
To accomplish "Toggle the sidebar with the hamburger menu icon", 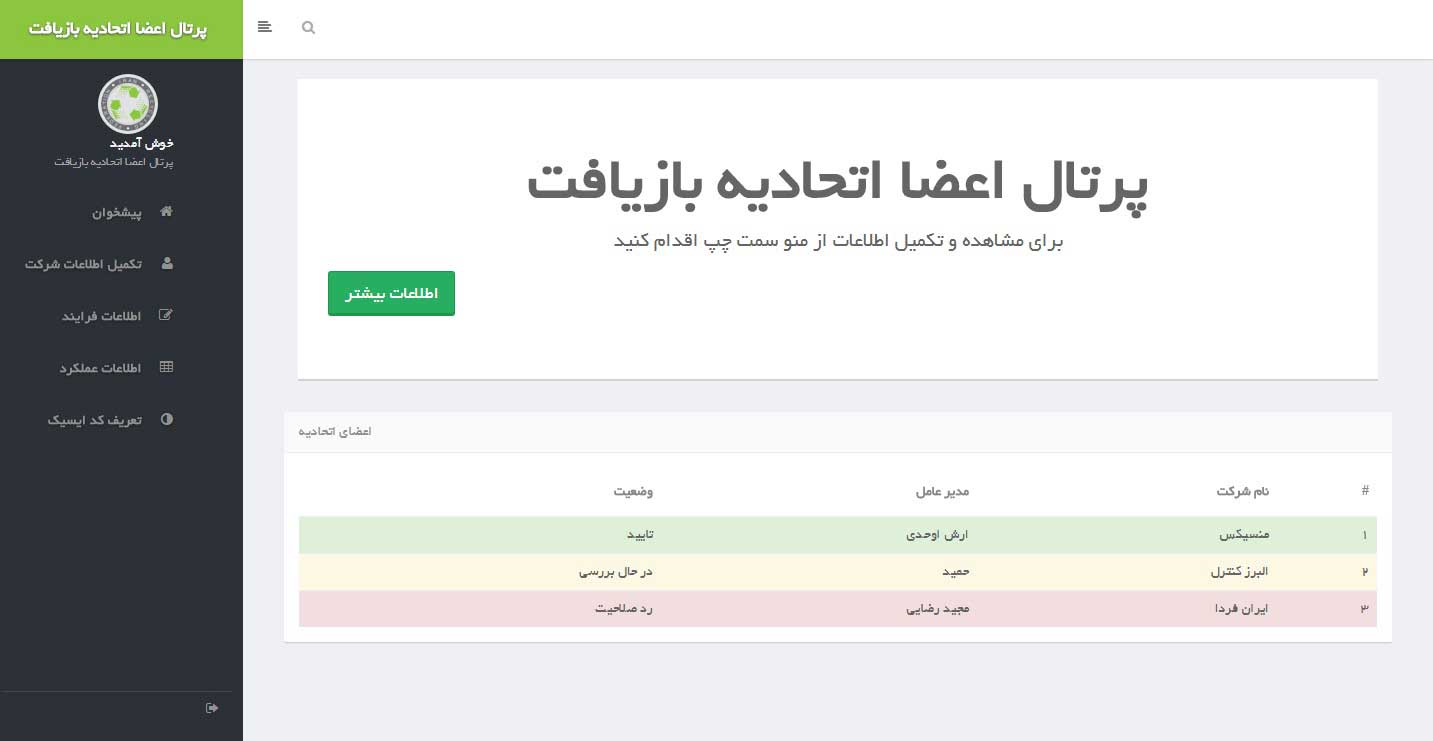I will pos(264,27).
